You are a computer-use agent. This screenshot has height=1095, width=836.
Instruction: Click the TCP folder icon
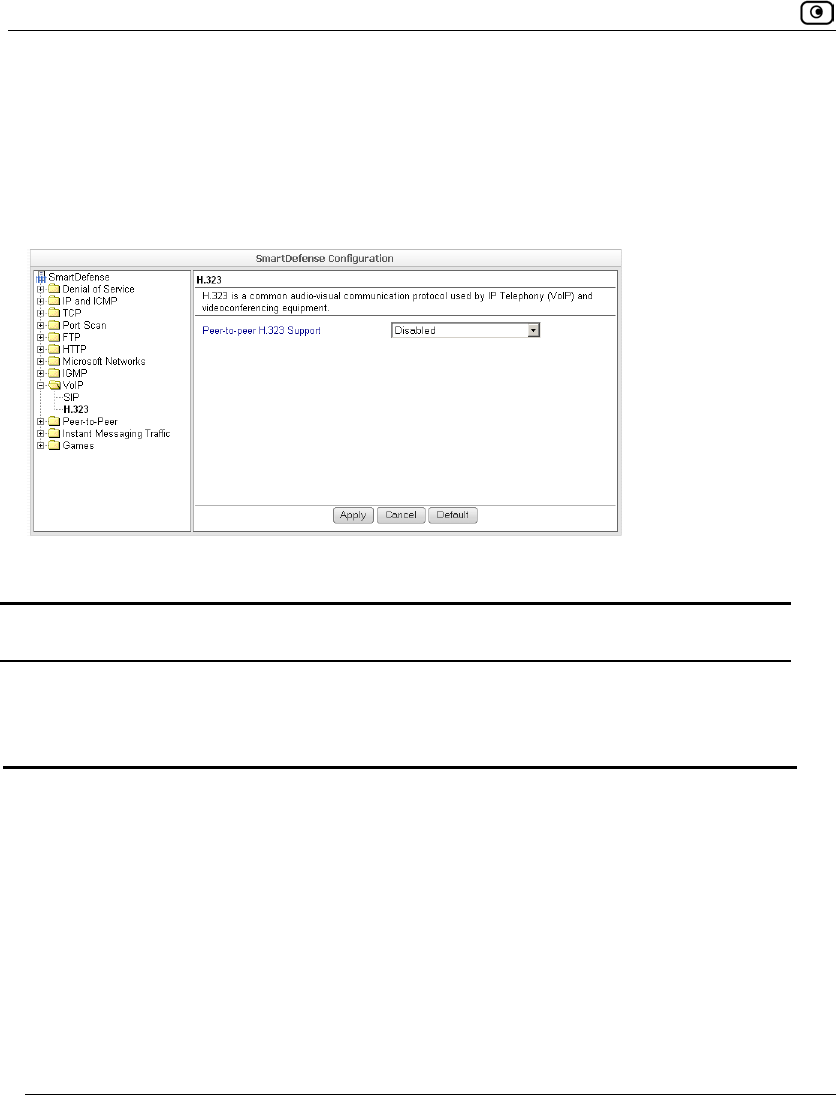(54, 313)
